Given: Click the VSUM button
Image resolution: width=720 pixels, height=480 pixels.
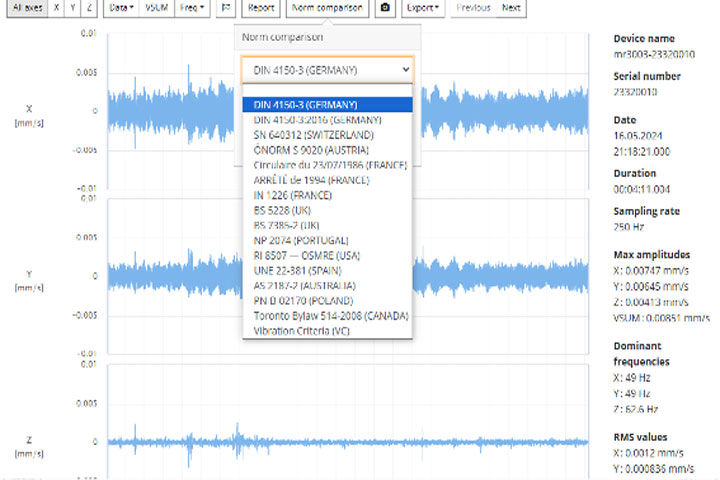Looking at the screenshot, I should click(157, 8).
